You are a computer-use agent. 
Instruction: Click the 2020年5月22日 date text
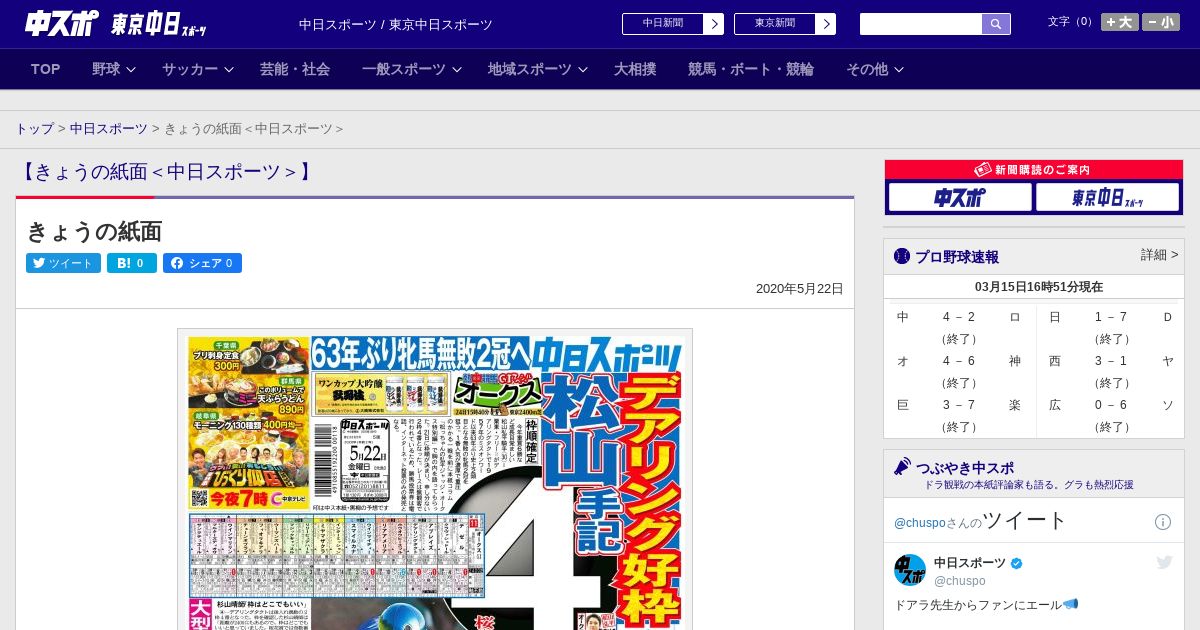pos(800,289)
